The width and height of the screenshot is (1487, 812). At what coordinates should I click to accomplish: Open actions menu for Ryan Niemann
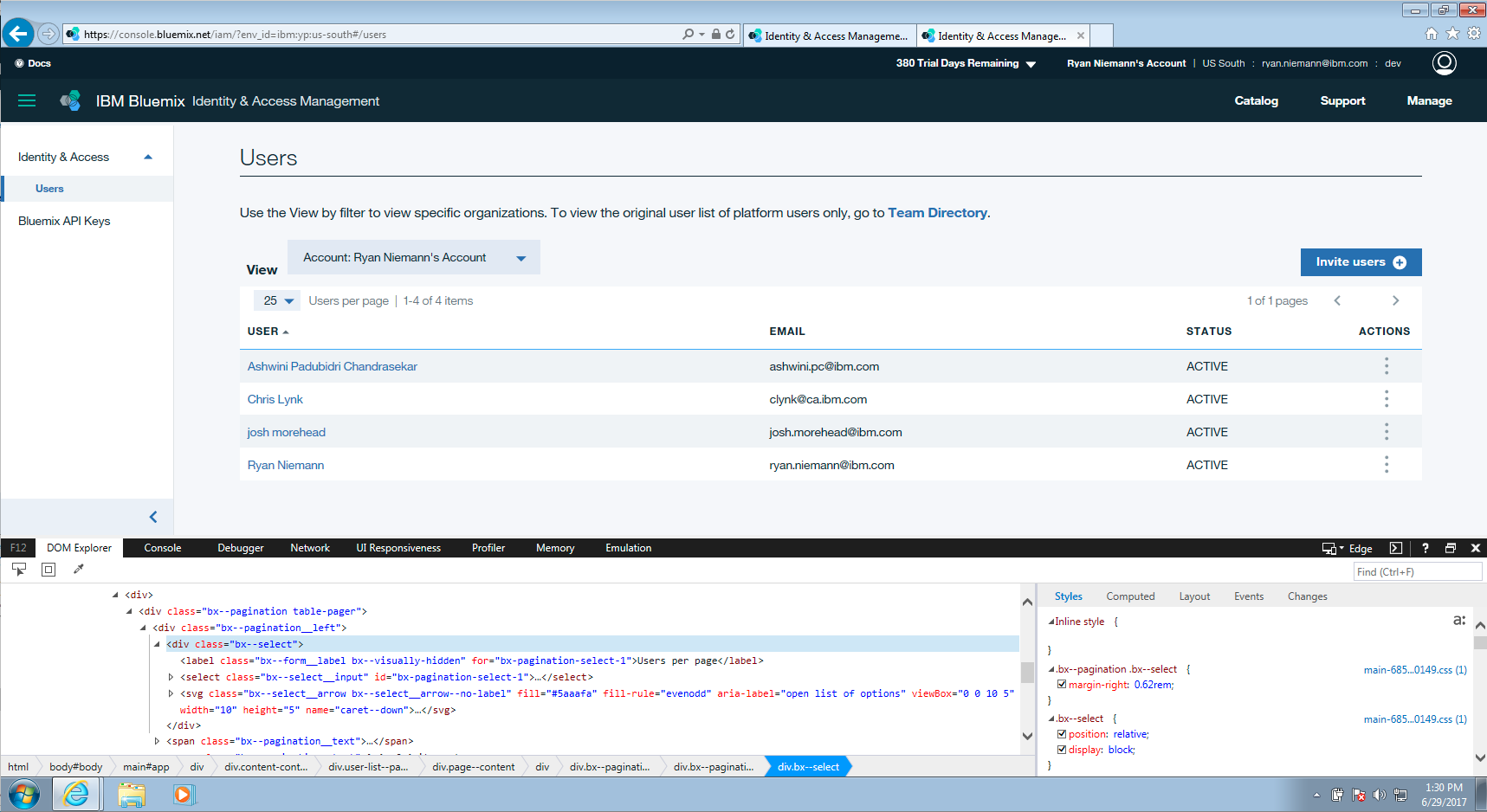point(1386,465)
